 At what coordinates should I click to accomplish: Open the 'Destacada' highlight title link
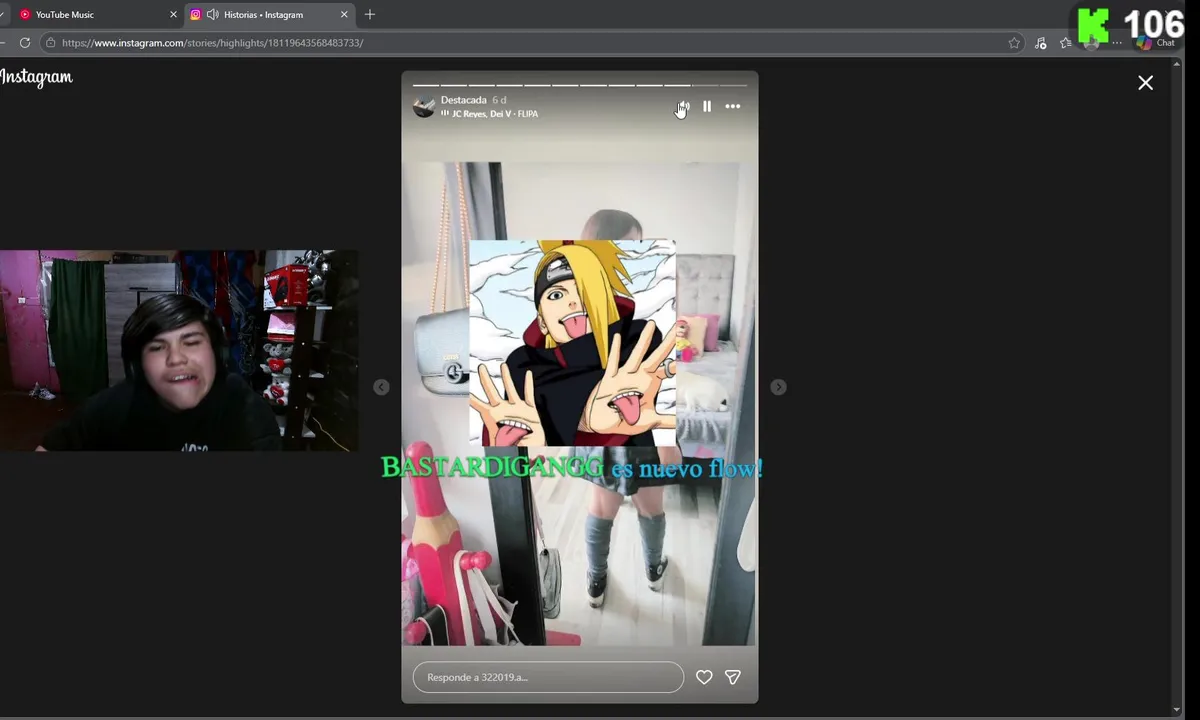463,100
